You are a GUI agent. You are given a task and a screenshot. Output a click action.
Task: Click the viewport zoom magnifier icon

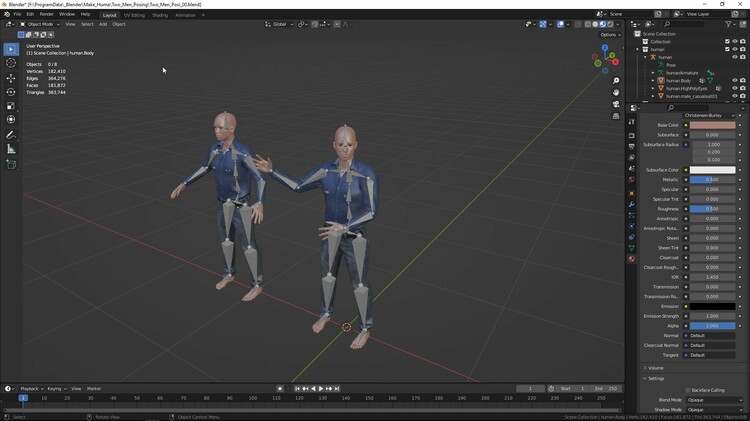pyautogui.click(x=616, y=80)
